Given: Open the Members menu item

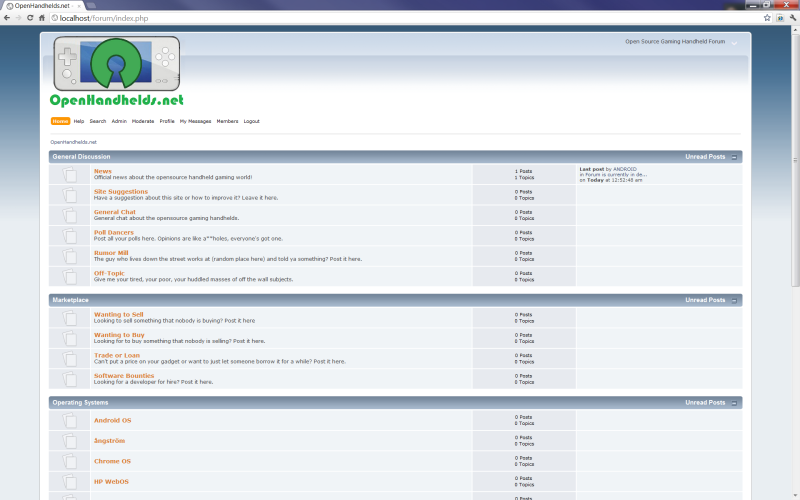Looking at the screenshot, I should click(228, 121).
